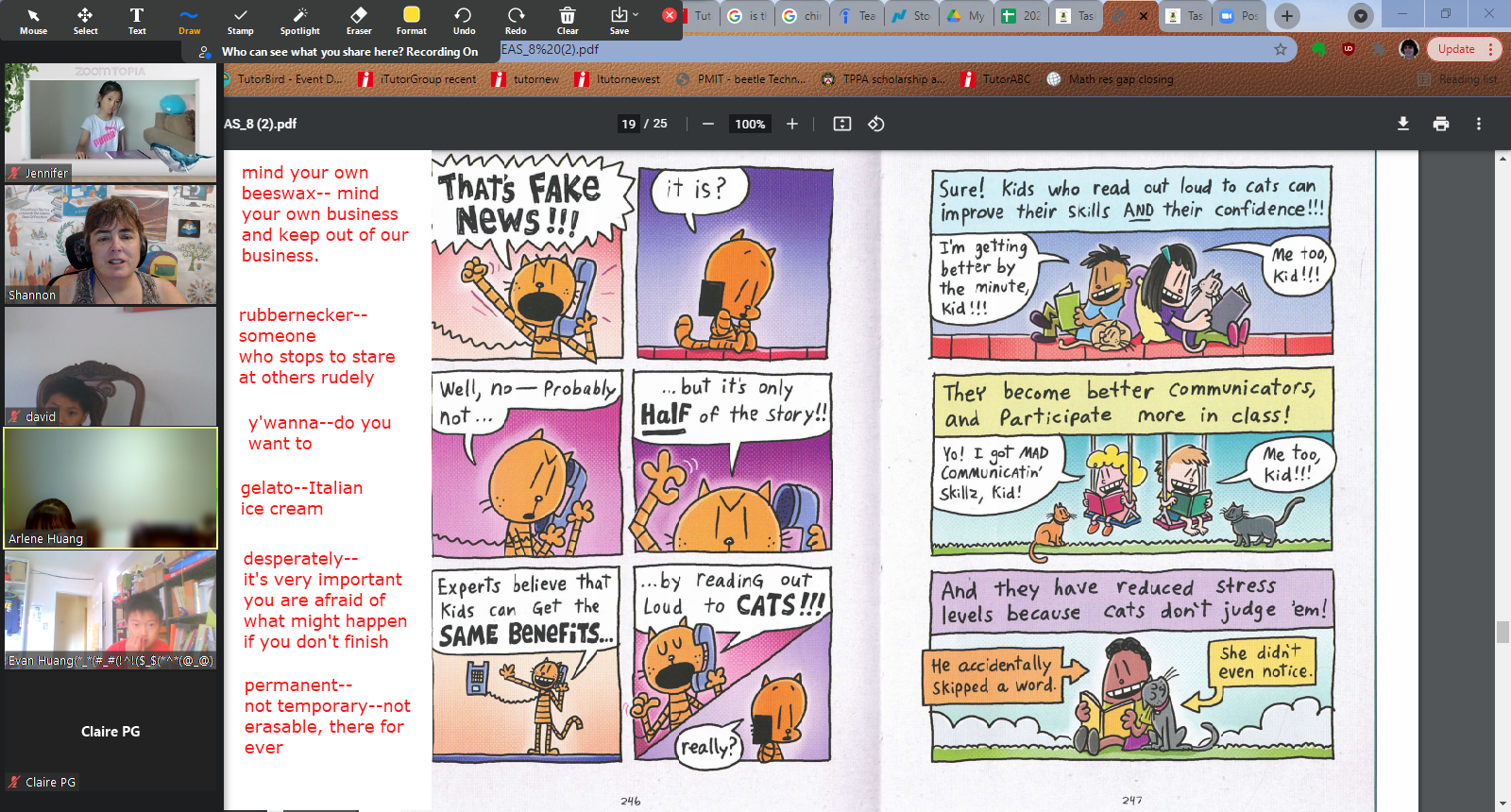Pick the Draw annotation tool
This screenshot has height=812, width=1511.
click(189, 21)
